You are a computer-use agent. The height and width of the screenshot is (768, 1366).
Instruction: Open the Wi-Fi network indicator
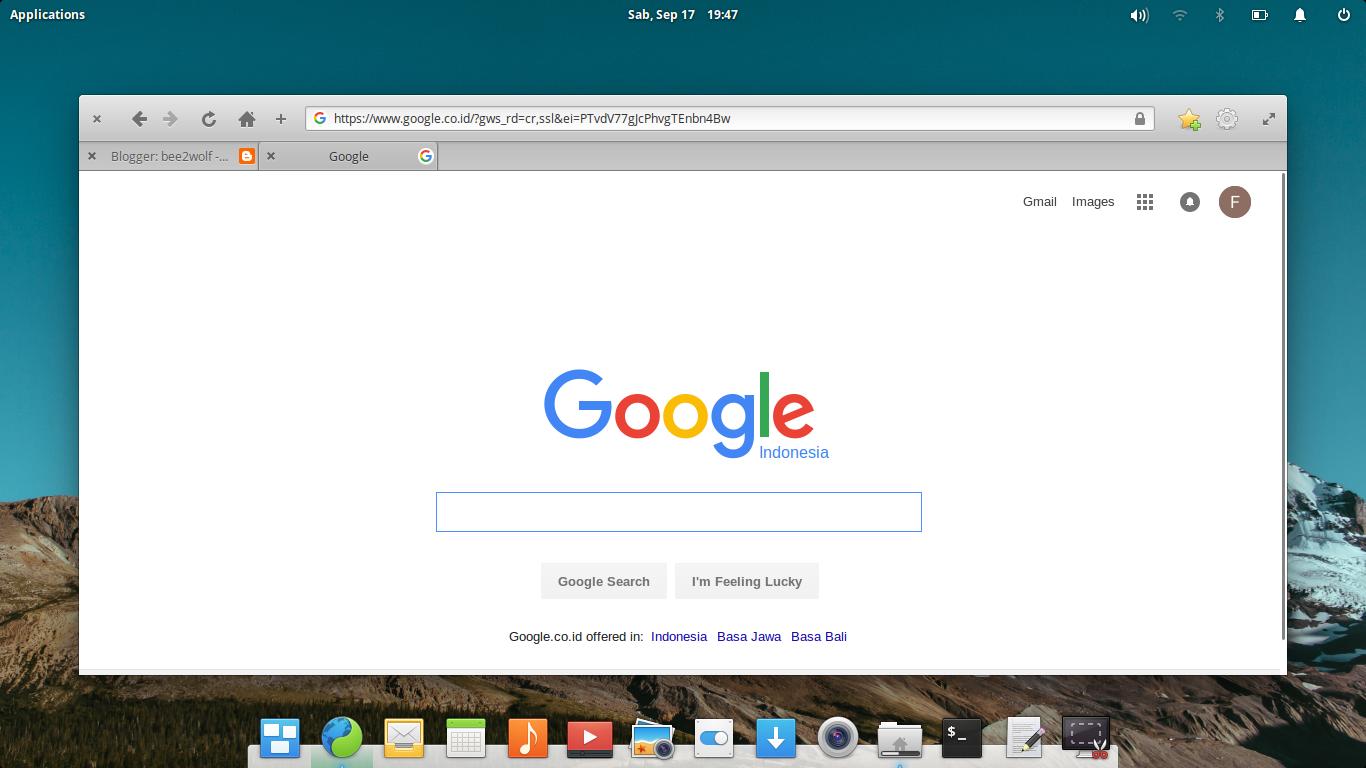1180,15
